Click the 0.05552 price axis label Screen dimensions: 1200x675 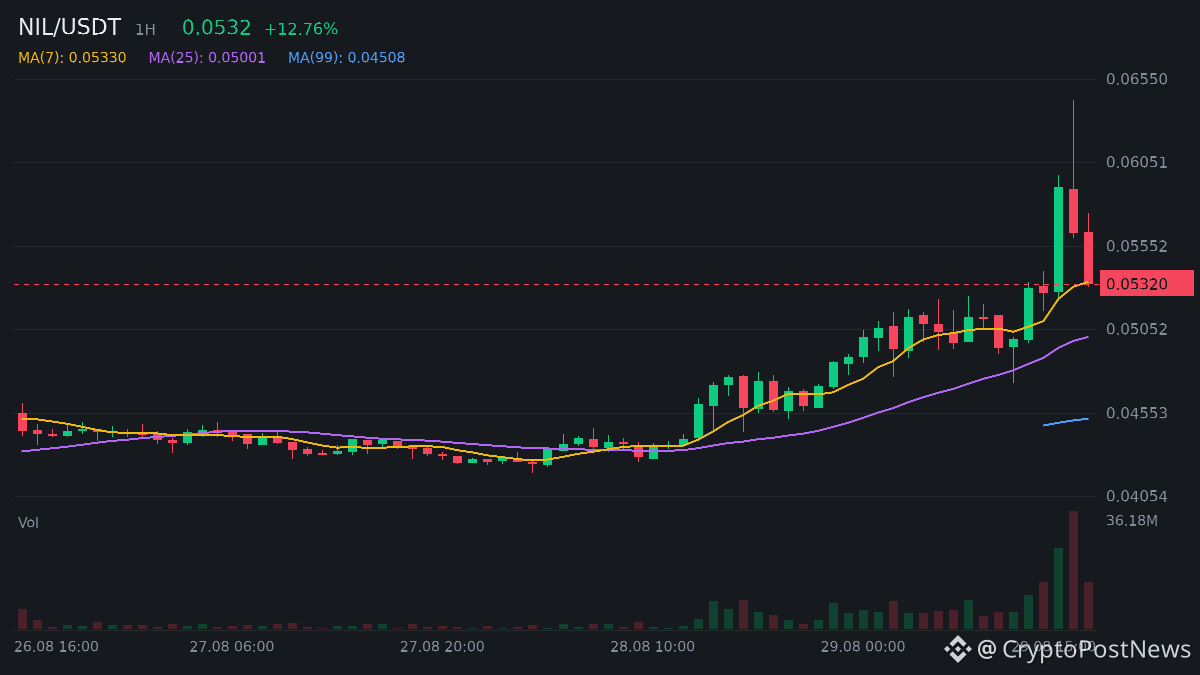(1137, 246)
